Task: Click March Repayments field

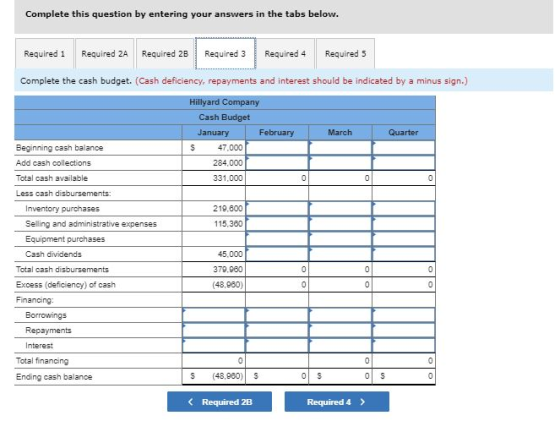Action: click(x=340, y=330)
